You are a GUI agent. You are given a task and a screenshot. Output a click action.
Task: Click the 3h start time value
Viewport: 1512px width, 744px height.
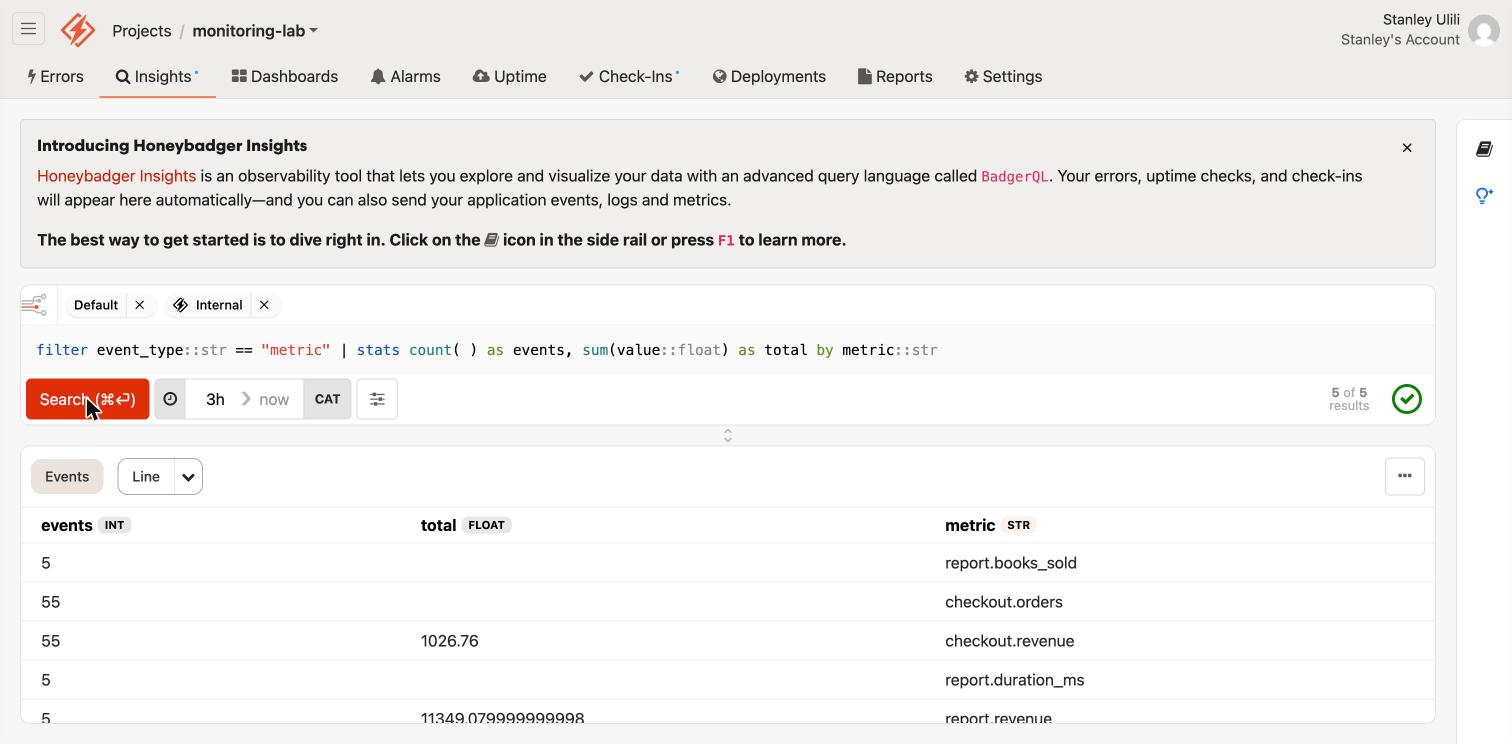coord(215,399)
